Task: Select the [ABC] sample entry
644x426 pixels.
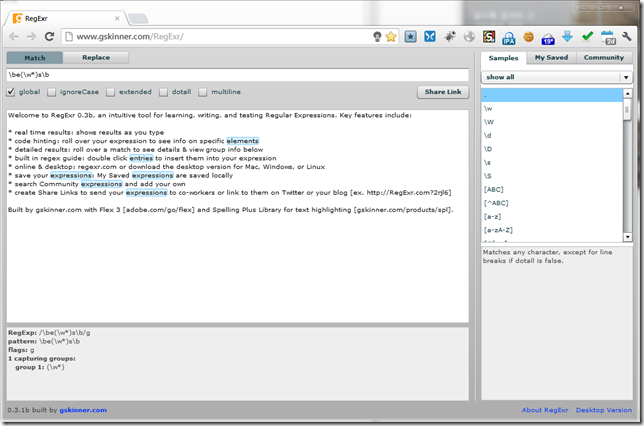Action: (552, 189)
